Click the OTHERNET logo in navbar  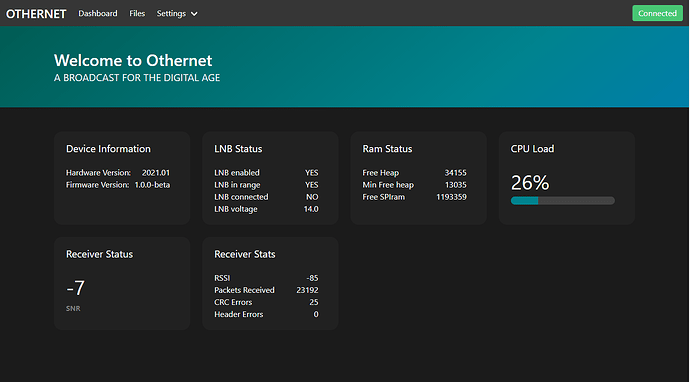click(36, 14)
